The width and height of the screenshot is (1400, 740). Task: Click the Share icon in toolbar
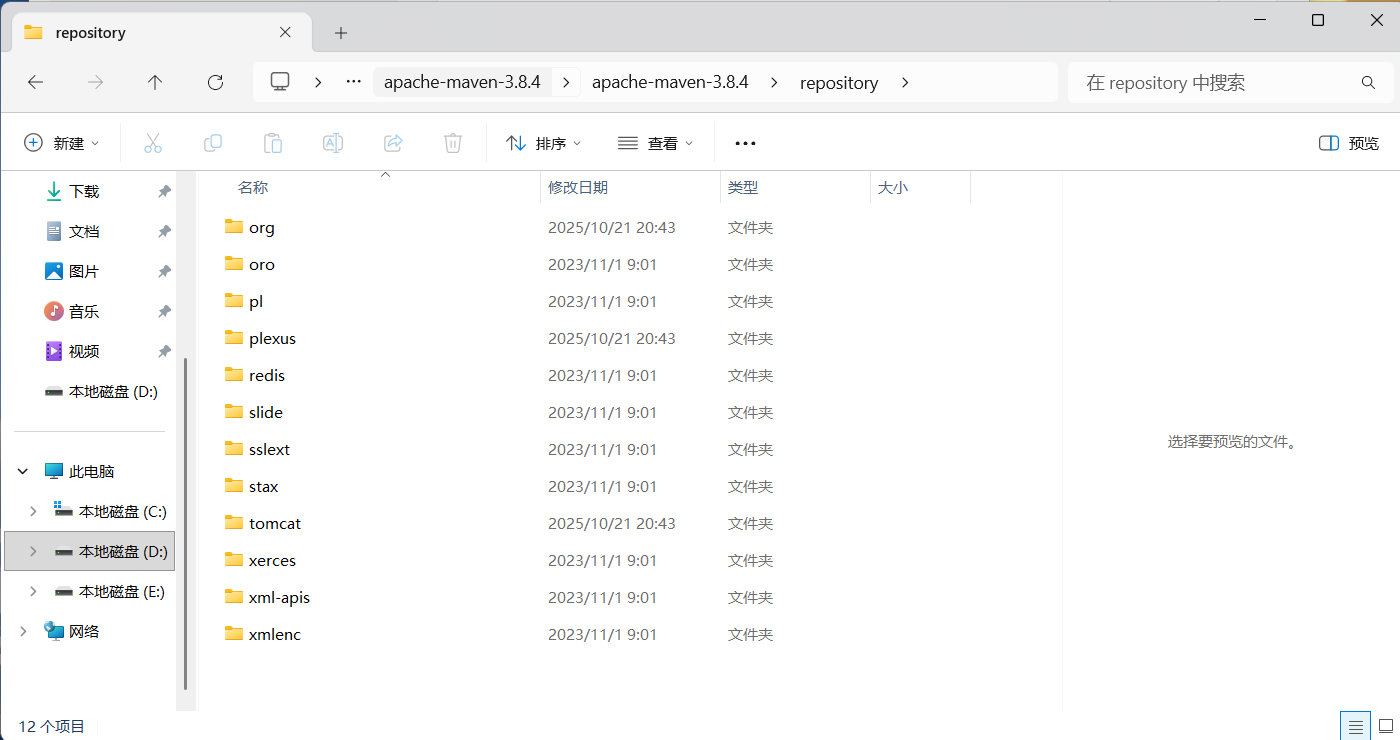(393, 143)
